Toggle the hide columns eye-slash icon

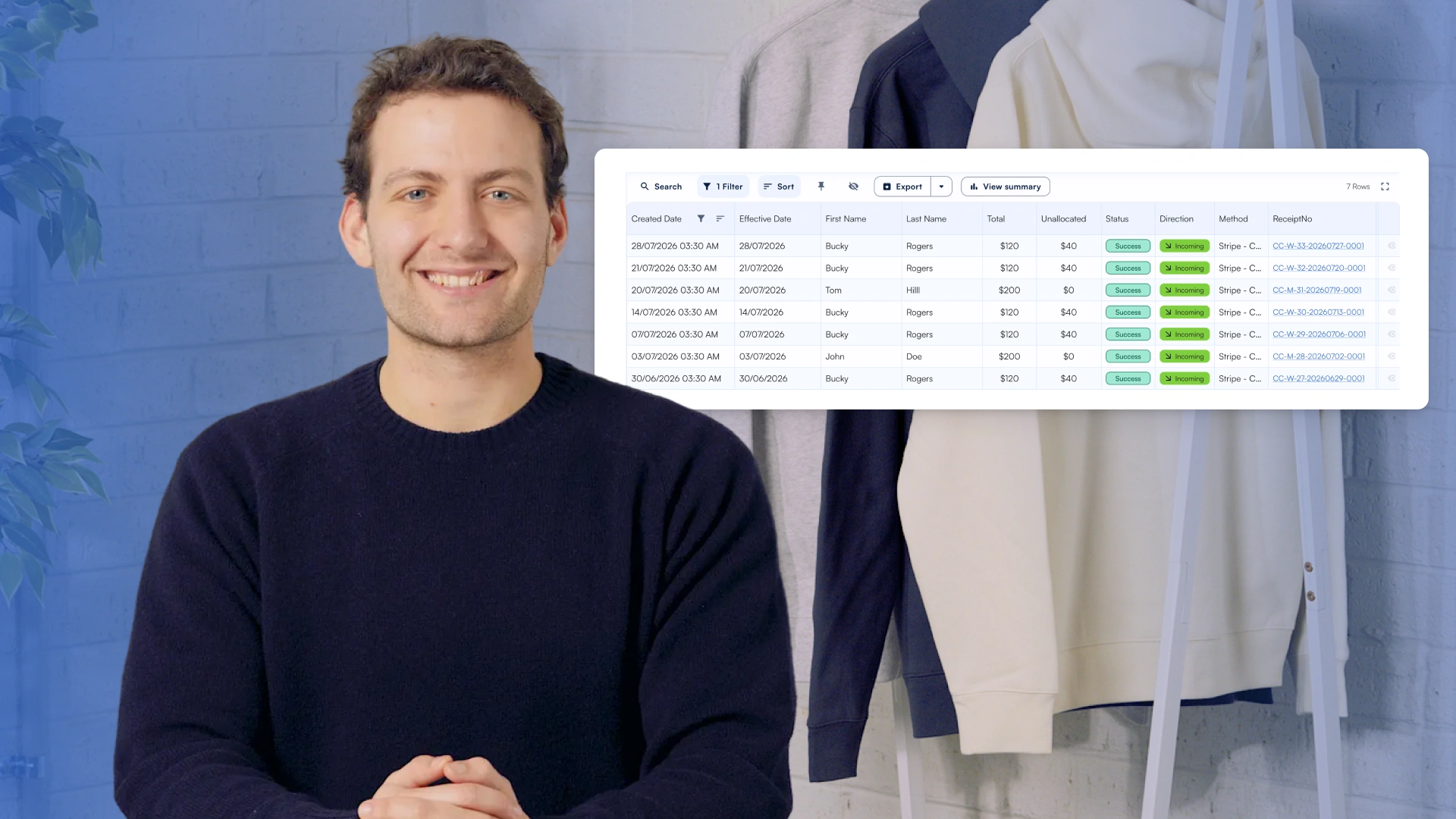[x=853, y=187]
